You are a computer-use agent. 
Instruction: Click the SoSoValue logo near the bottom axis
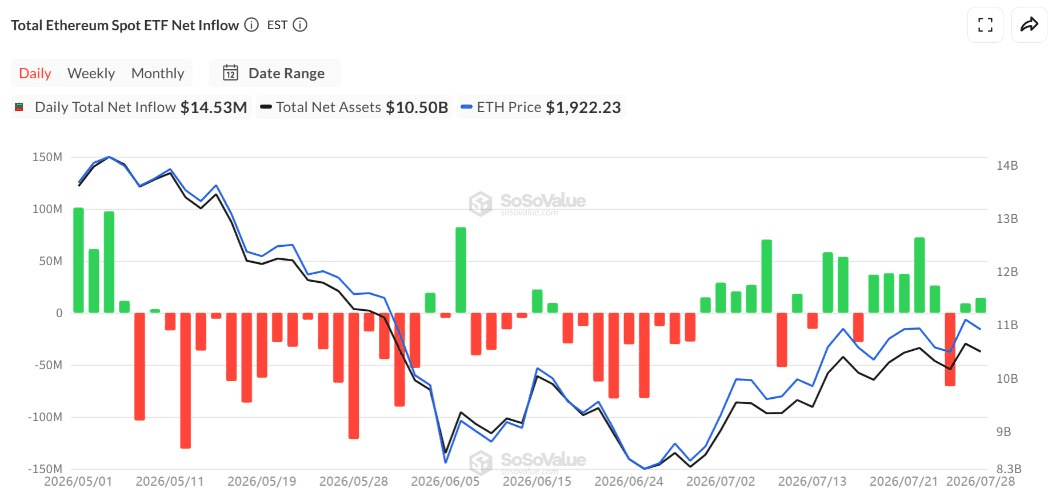click(480, 464)
